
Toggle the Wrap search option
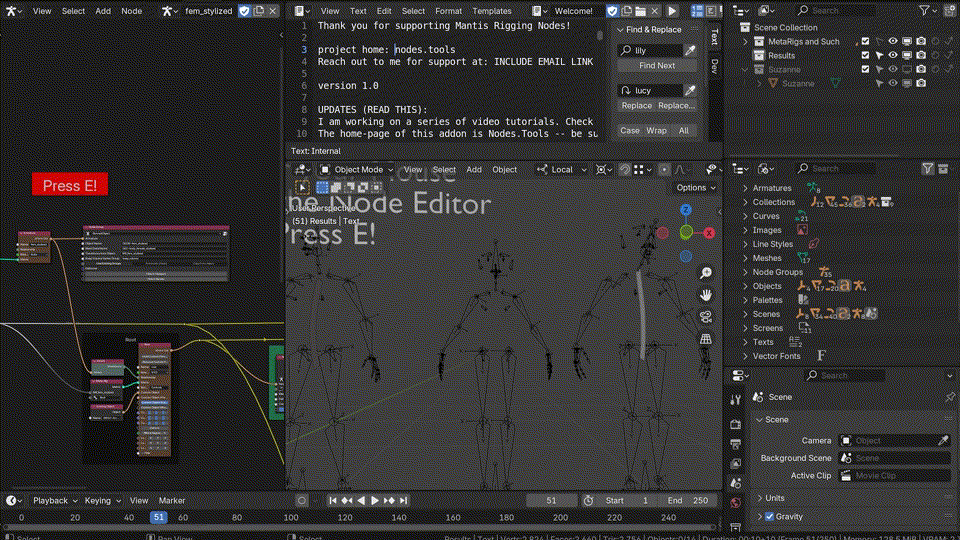pyautogui.click(x=656, y=130)
